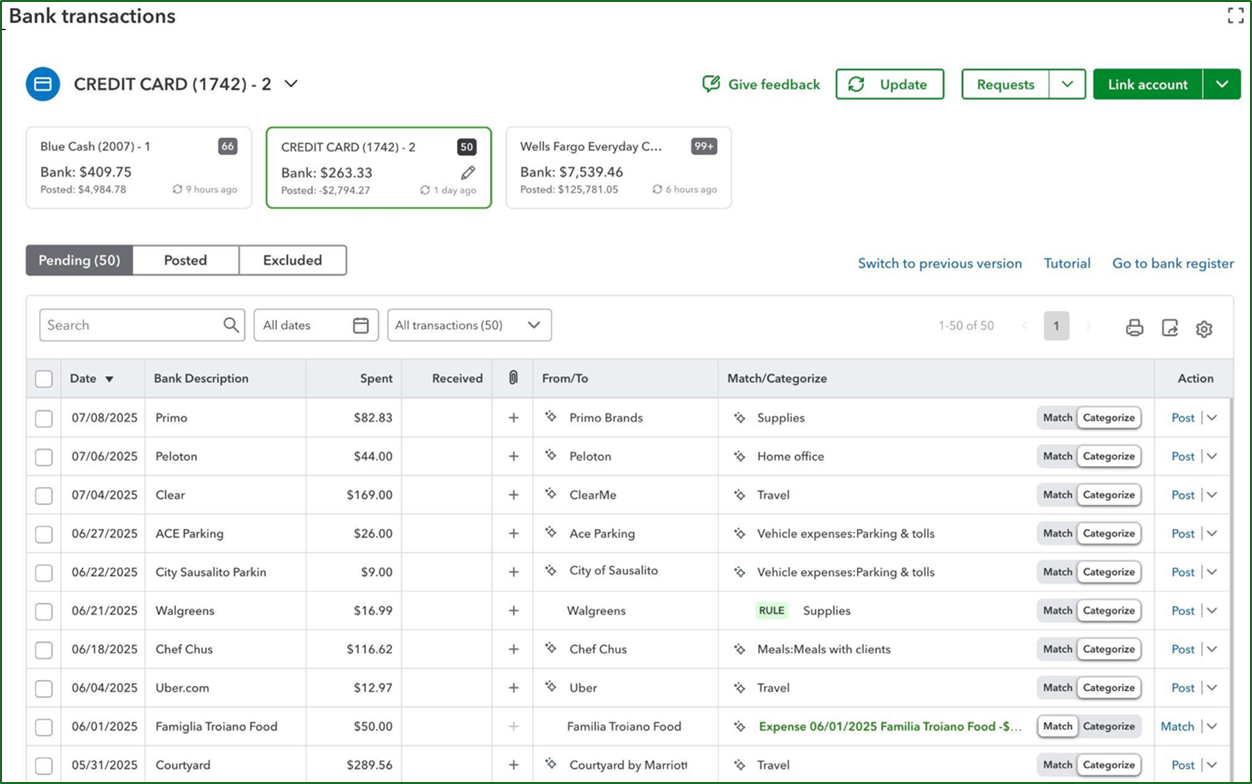
Task: Switch to the Posted tab
Action: 185,260
